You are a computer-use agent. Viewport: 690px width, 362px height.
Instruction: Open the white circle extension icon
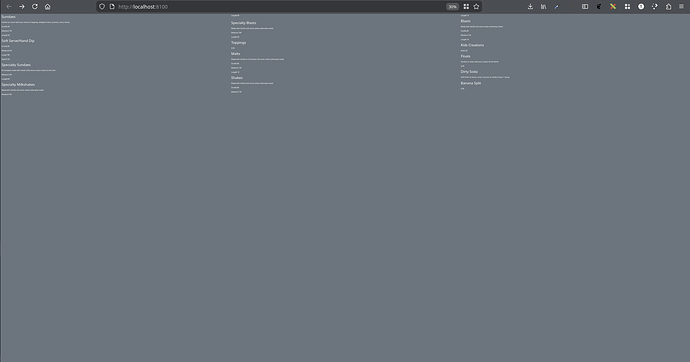(x=641, y=7)
